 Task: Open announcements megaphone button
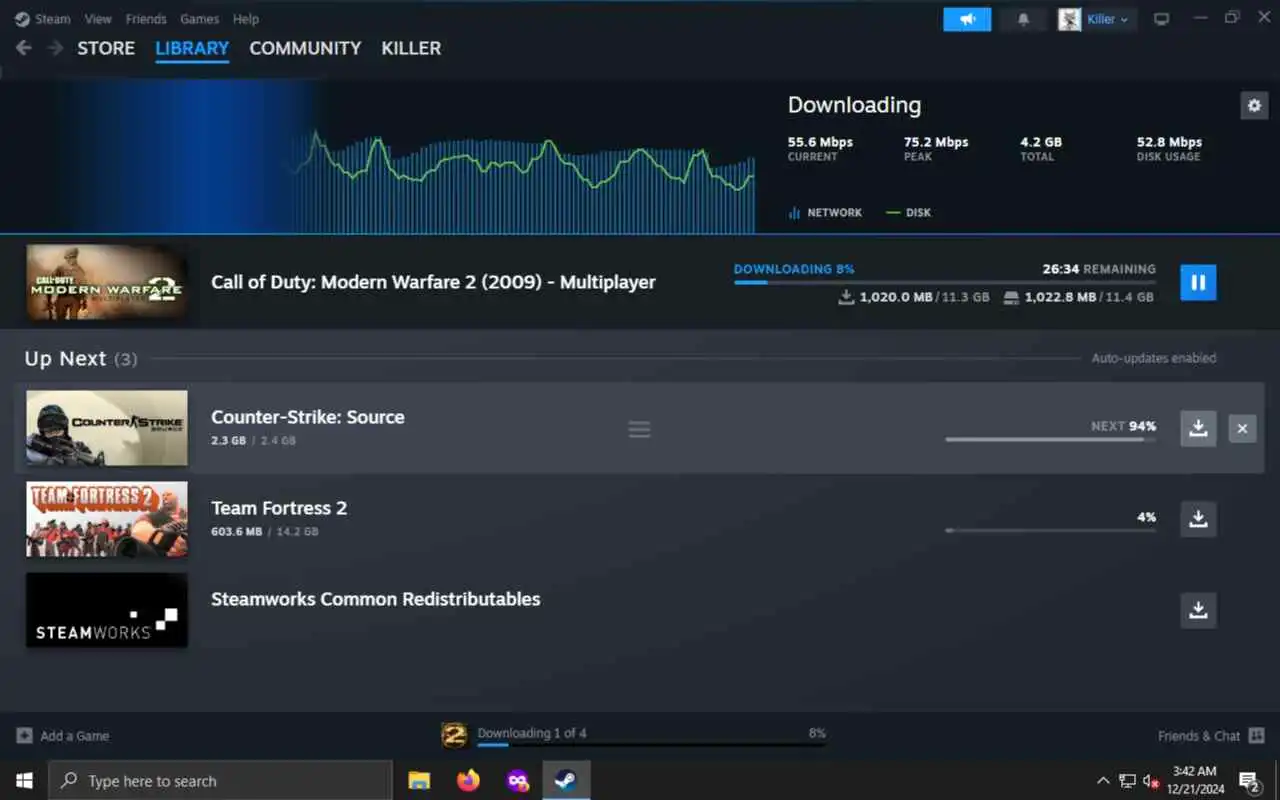pos(967,19)
